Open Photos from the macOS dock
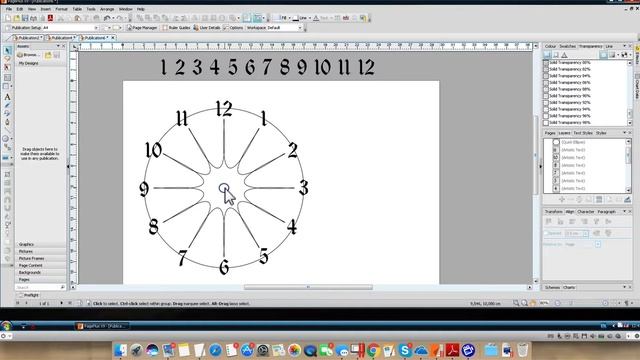 (294, 350)
